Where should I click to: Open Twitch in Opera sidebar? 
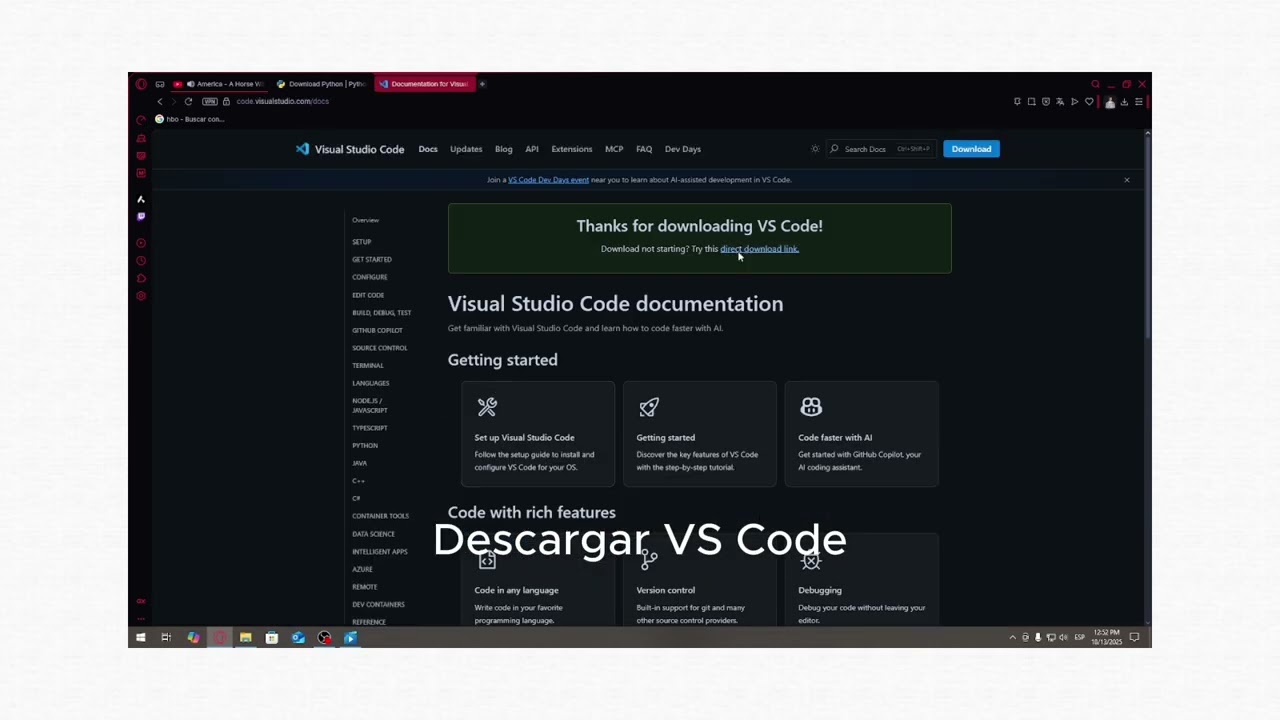pyautogui.click(x=141, y=216)
